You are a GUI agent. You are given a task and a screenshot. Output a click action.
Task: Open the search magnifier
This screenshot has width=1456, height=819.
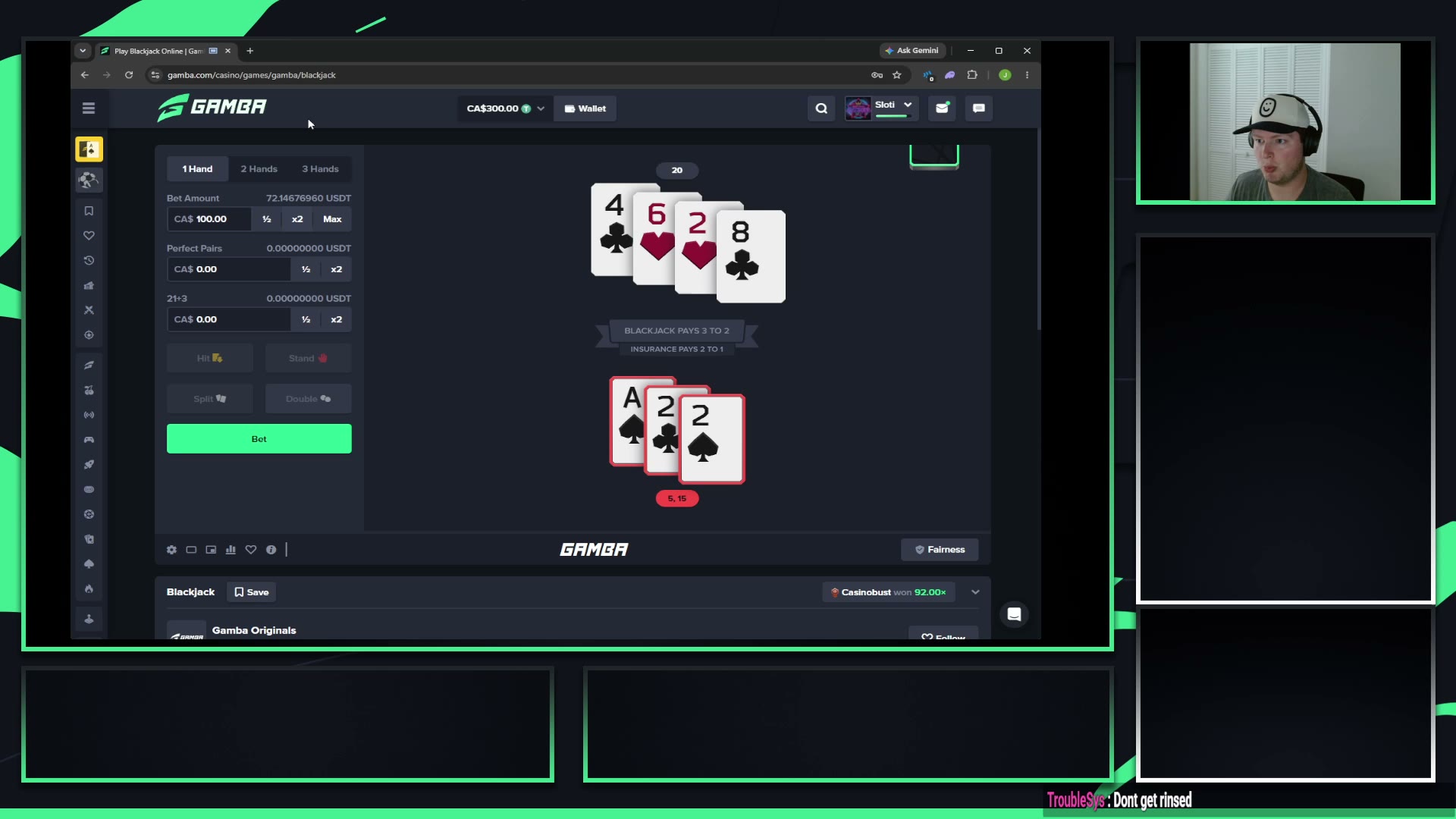pyautogui.click(x=821, y=108)
